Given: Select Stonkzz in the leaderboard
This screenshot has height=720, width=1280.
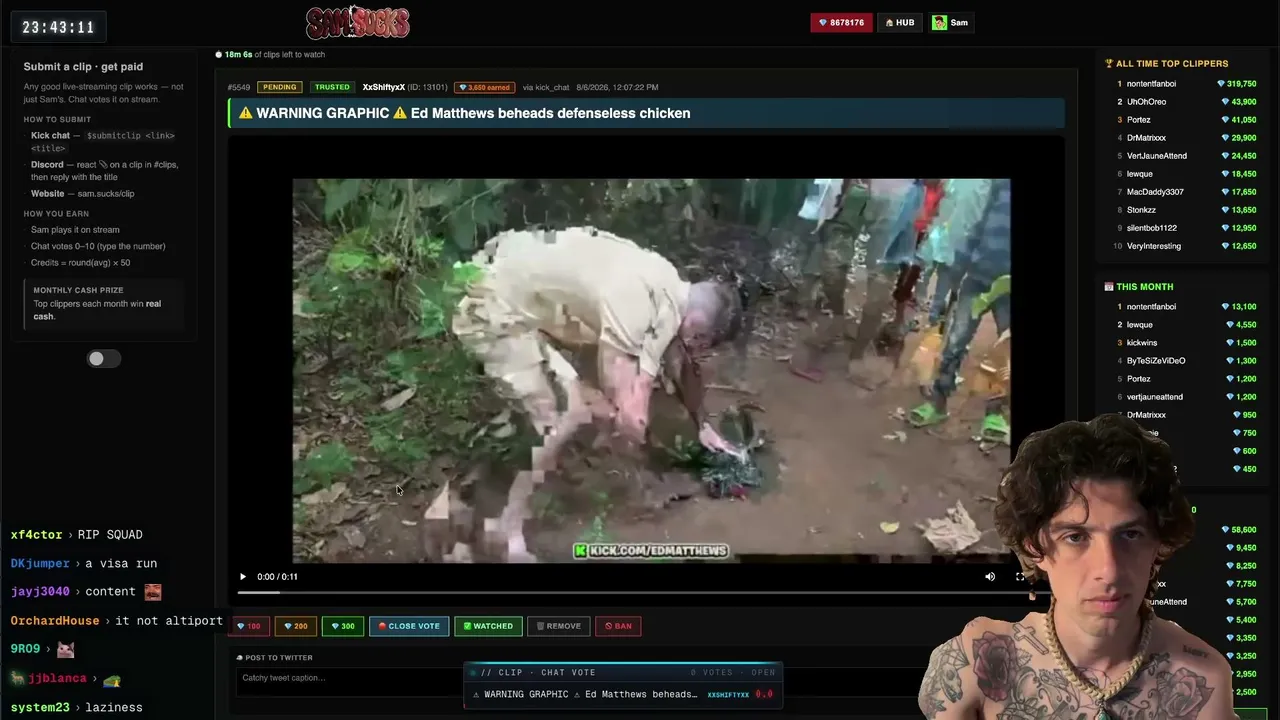Looking at the screenshot, I should (x=1141, y=210).
